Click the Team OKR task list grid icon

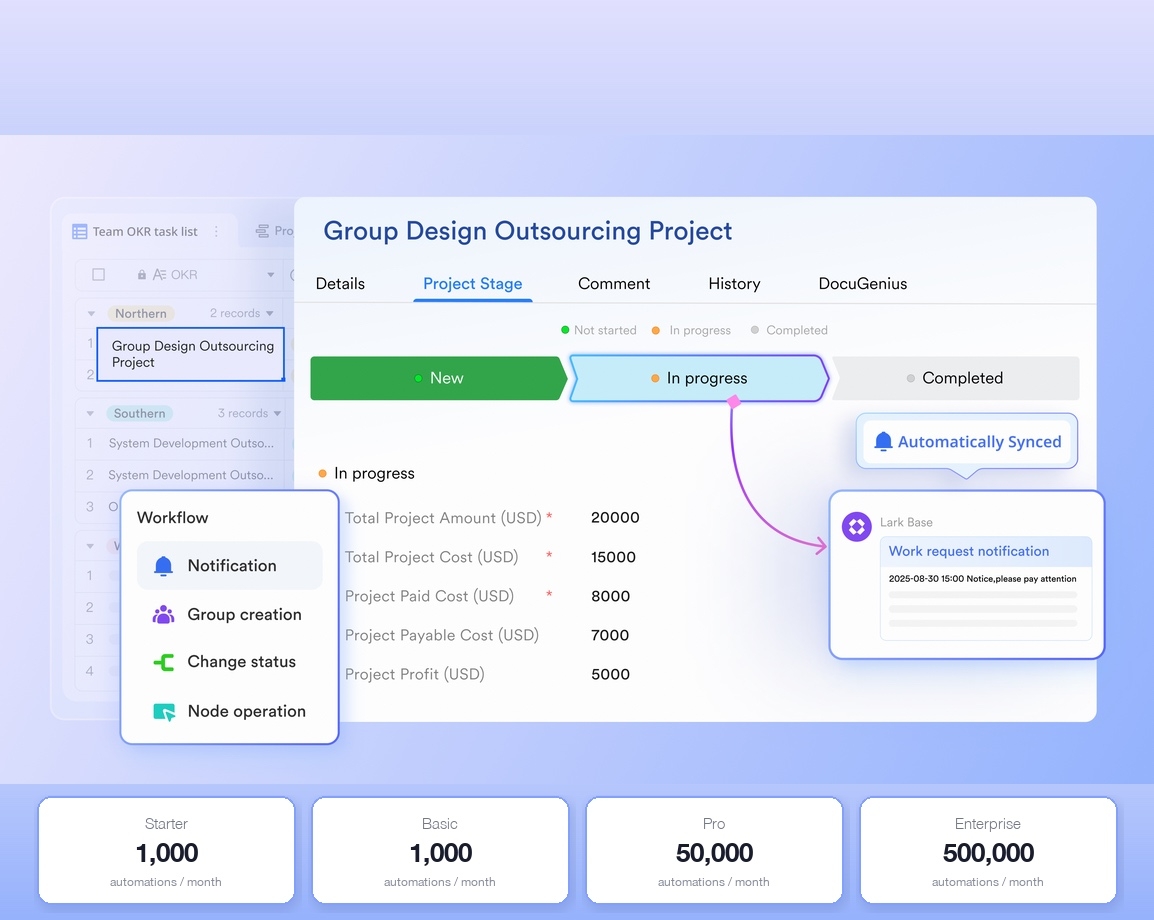point(79,232)
